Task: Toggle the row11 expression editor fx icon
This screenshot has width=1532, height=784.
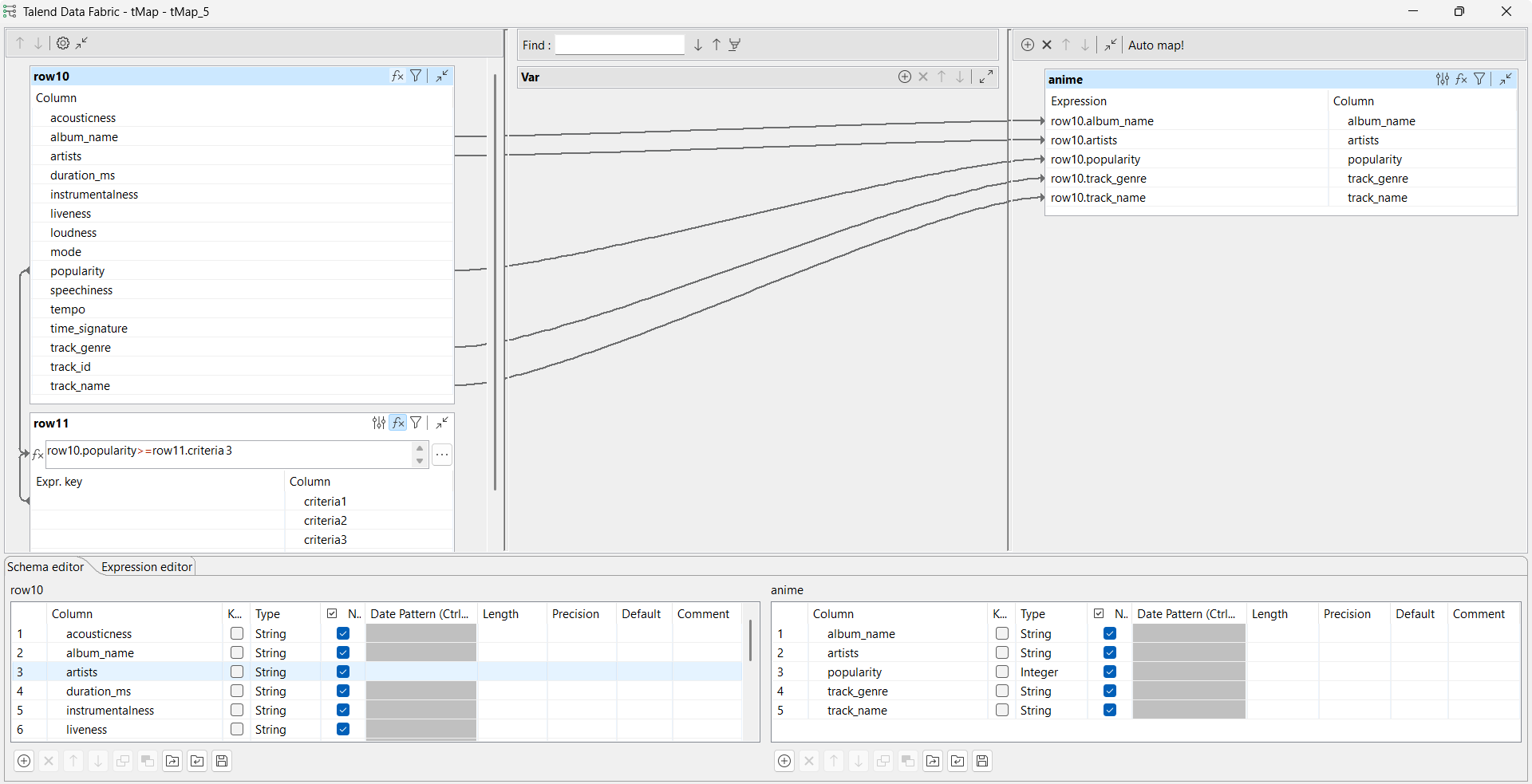Action: (398, 423)
